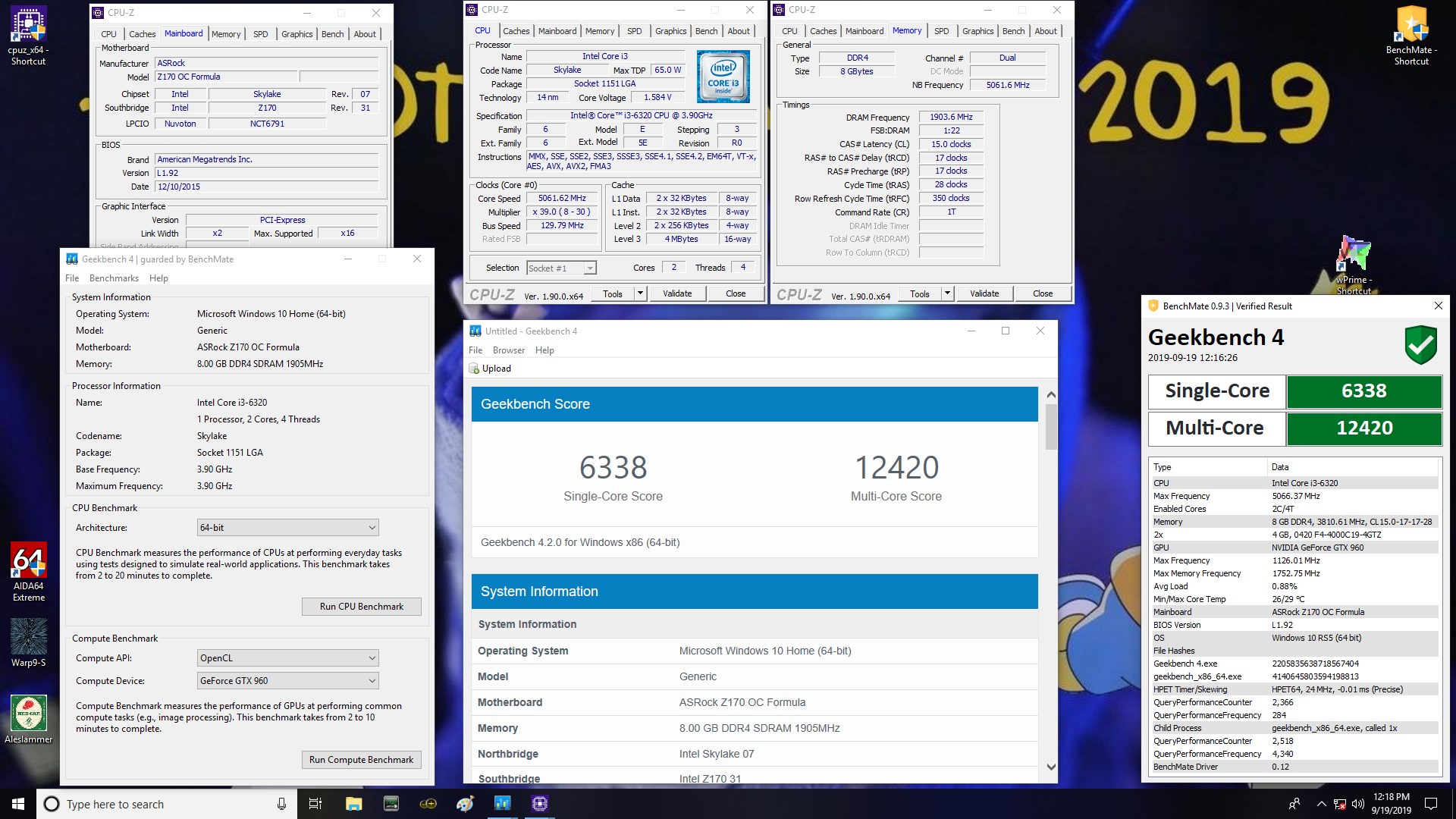Click the Core Speed 5061.62 MHz value
The image size is (1456, 819).
point(562,199)
